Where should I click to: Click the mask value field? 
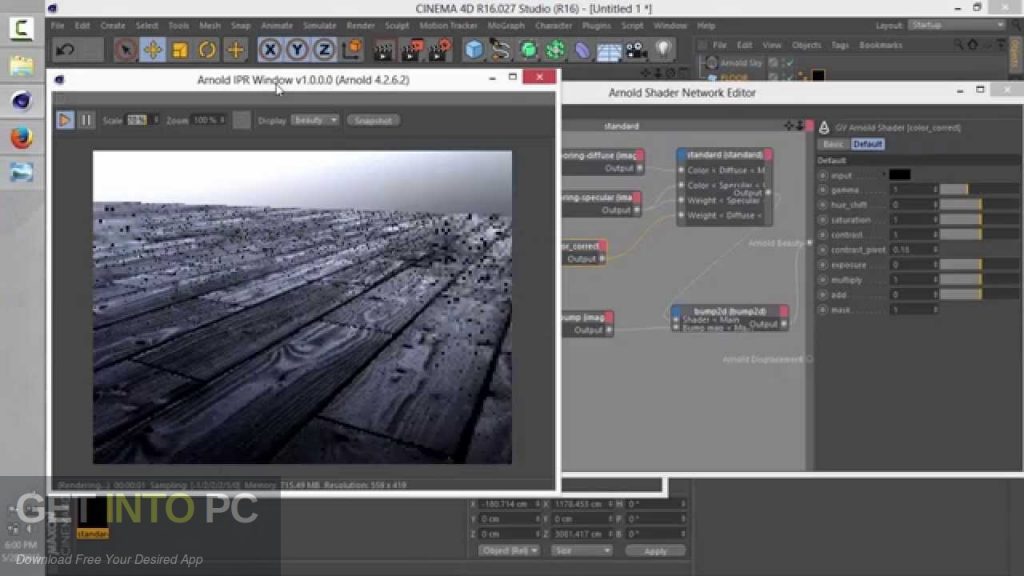(x=914, y=310)
